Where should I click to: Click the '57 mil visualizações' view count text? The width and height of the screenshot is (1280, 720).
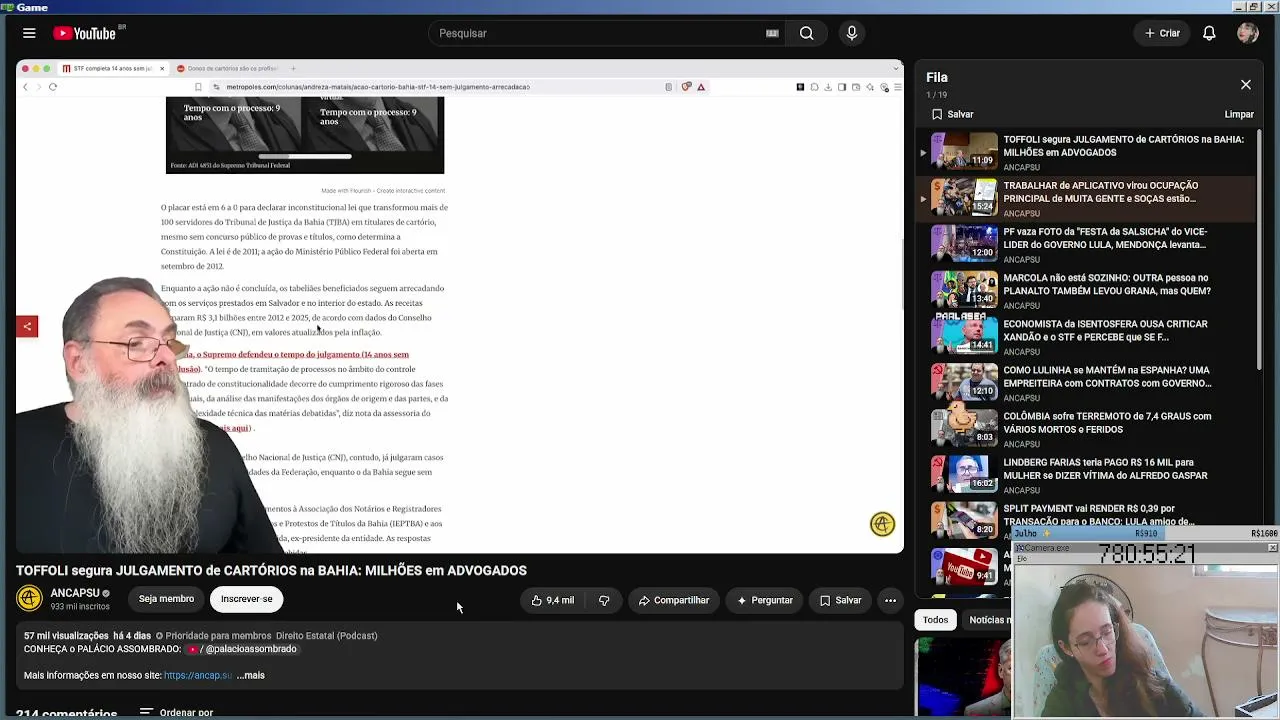(x=66, y=636)
